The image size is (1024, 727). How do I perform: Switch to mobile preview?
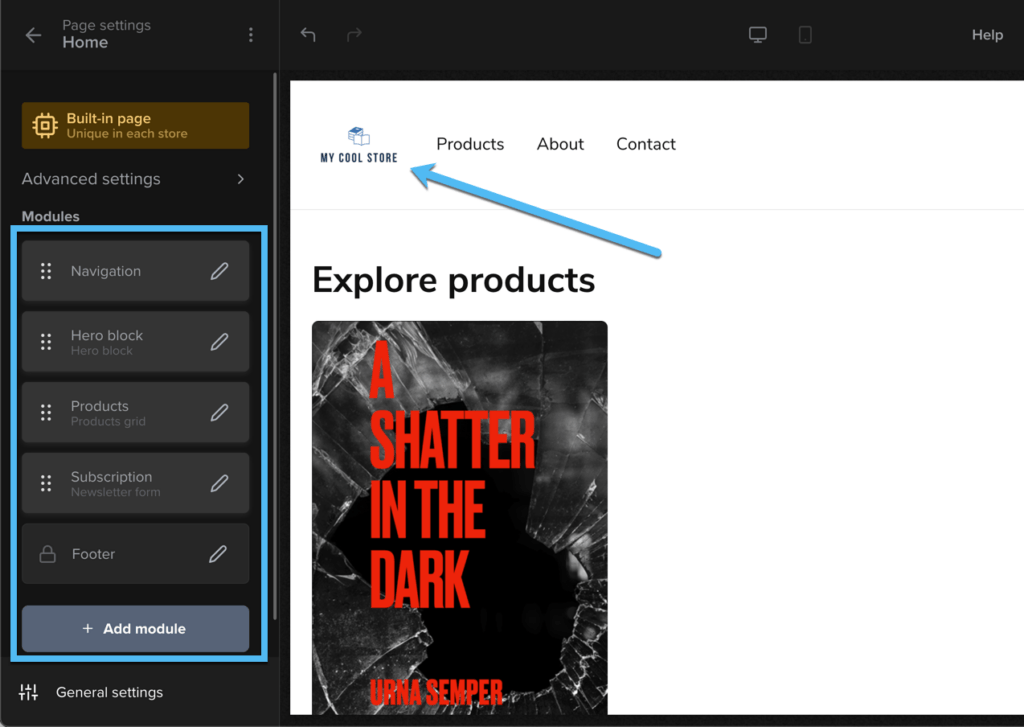[x=805, y=35]
